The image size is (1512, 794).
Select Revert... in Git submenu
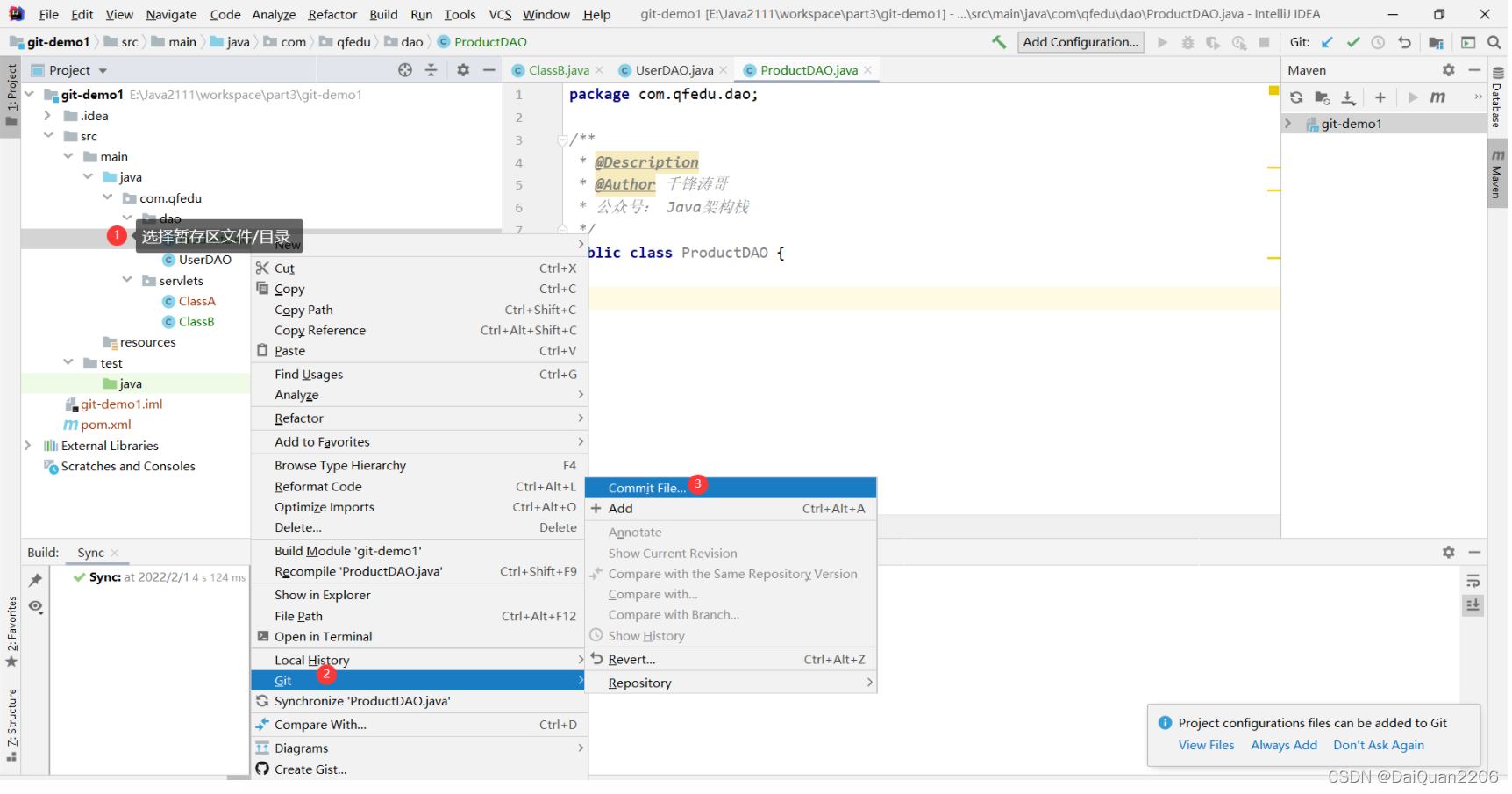(731, 659)
